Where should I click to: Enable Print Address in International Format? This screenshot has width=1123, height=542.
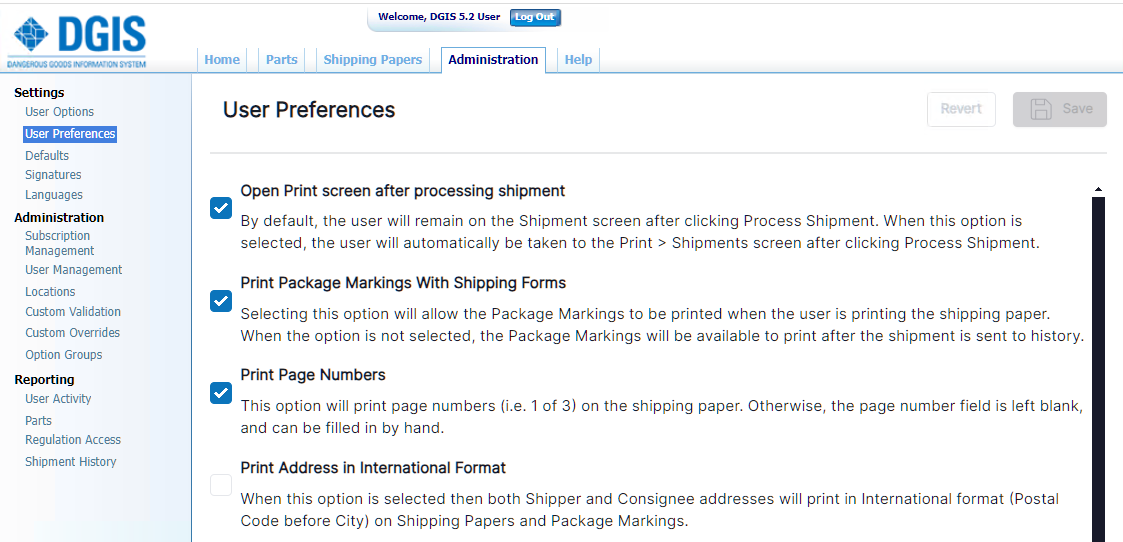(x=221, y=486)
